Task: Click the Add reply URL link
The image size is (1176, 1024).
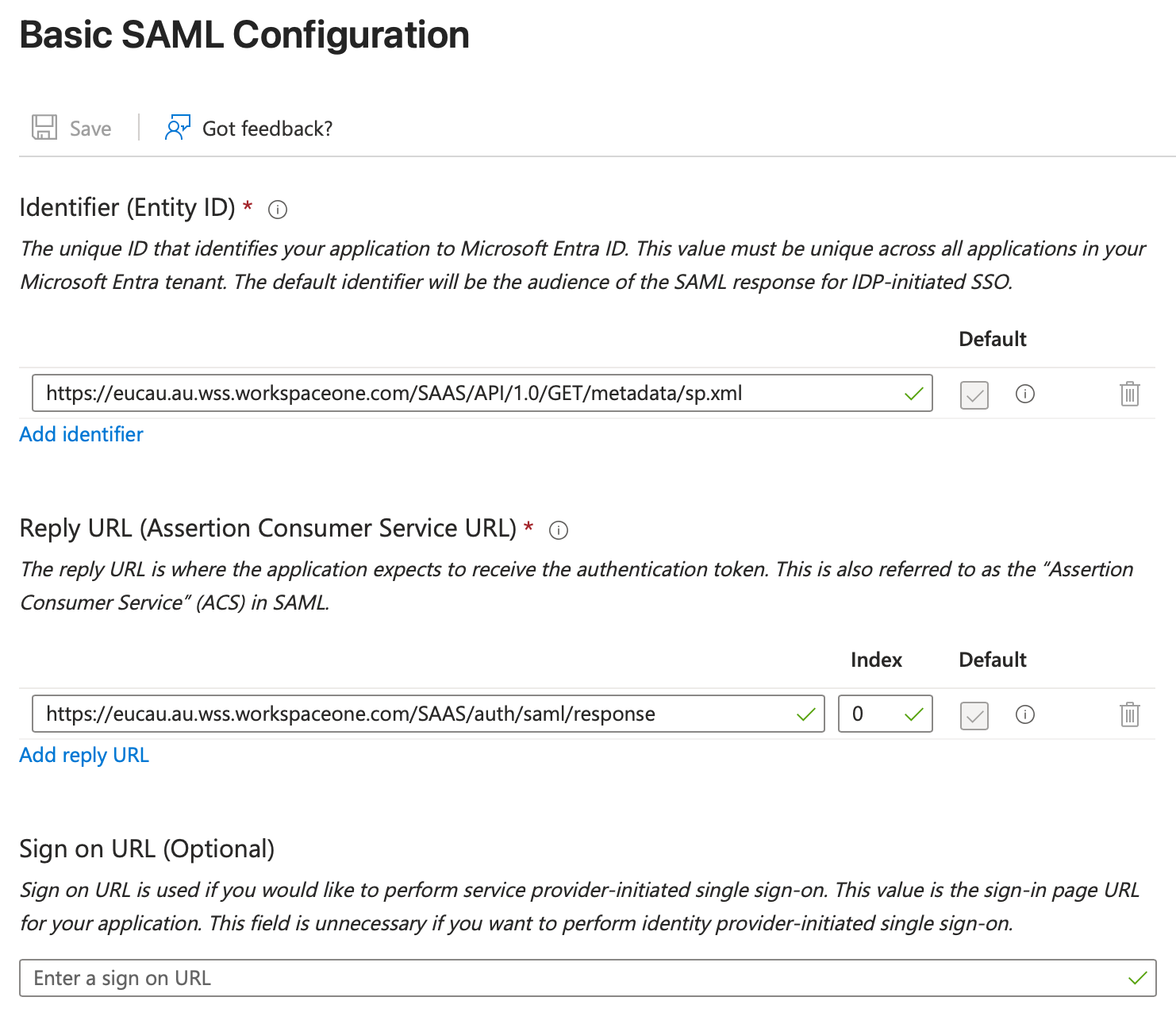Action: tap(84, 755)
